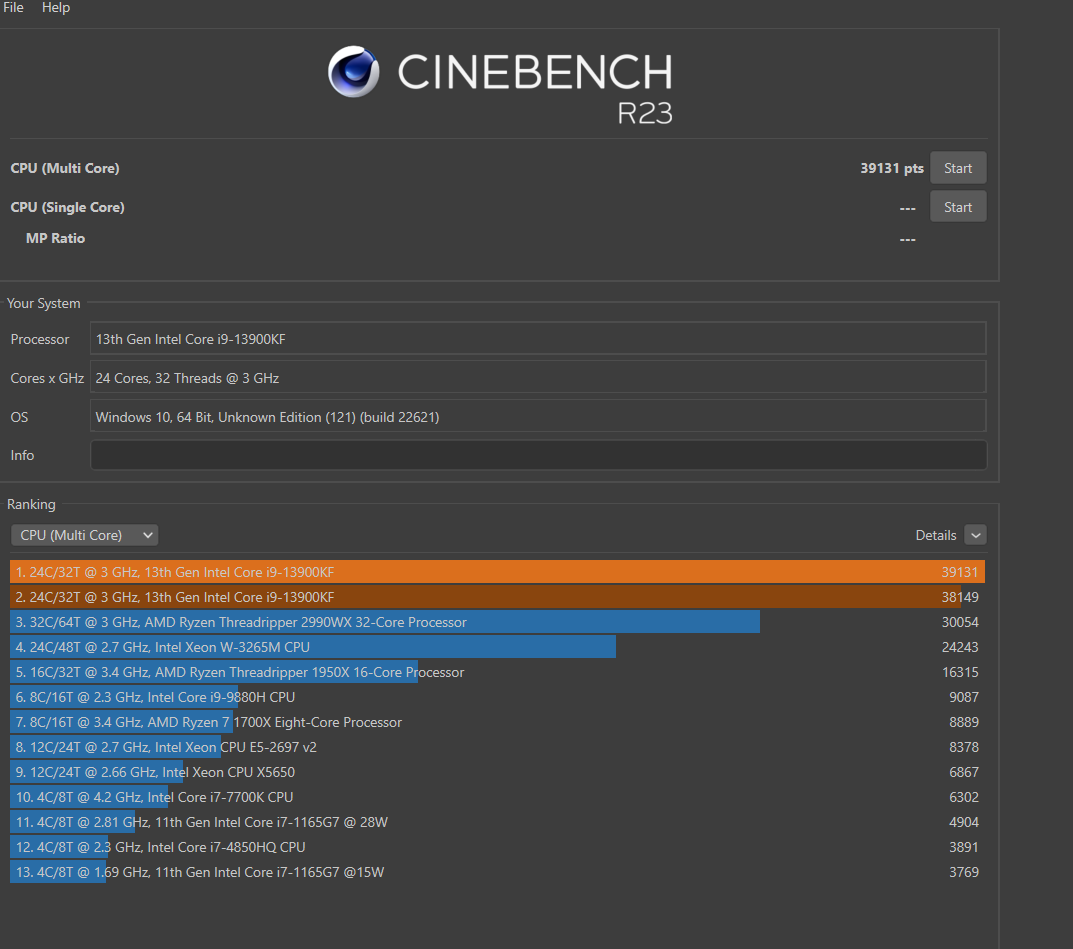Click the 39131 pts multi core score
This screenshot has height=949, width=1073.
(892, 168)
